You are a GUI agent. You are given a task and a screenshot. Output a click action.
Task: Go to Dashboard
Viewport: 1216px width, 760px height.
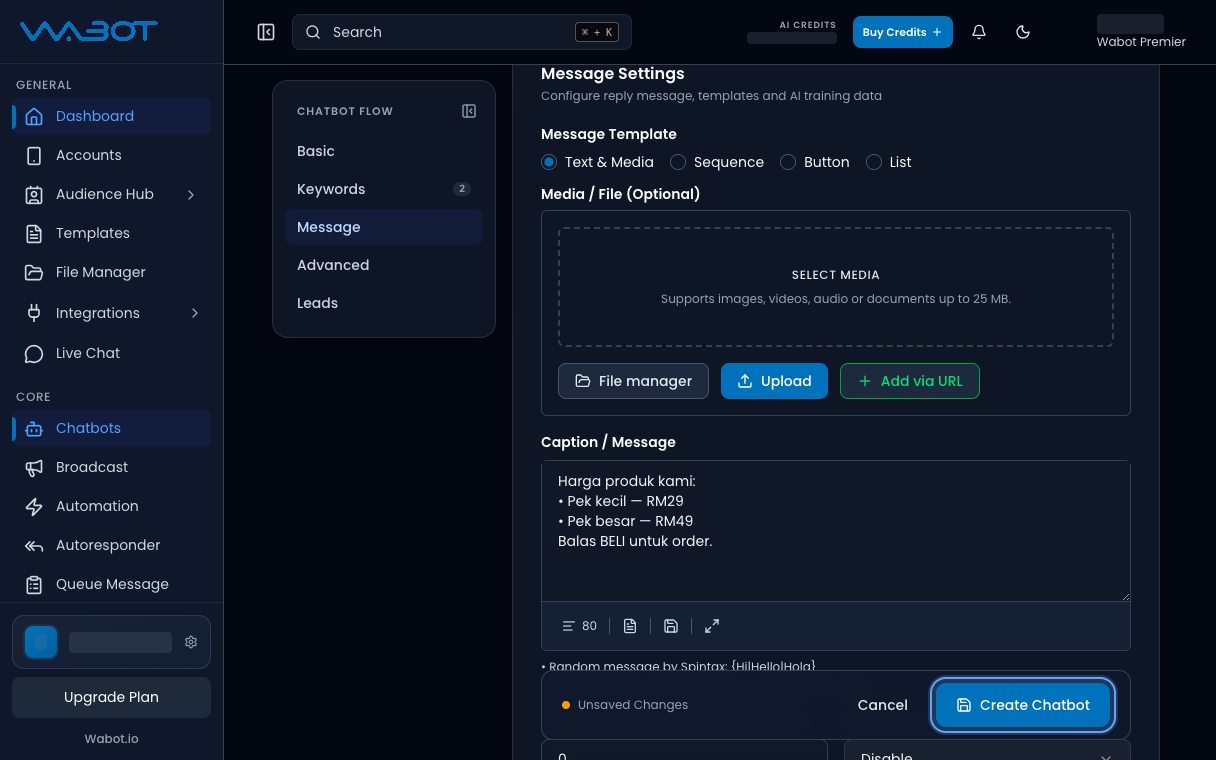point(111,116)
